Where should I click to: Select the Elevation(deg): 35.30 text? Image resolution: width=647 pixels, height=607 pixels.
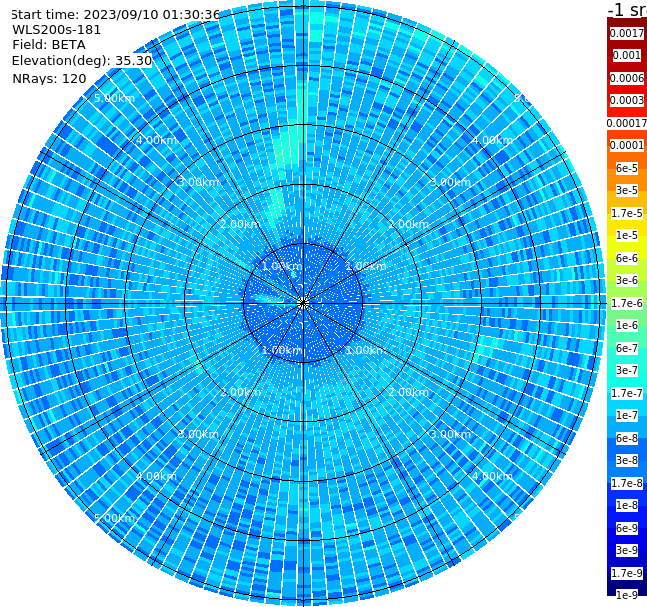click(82, 61)
